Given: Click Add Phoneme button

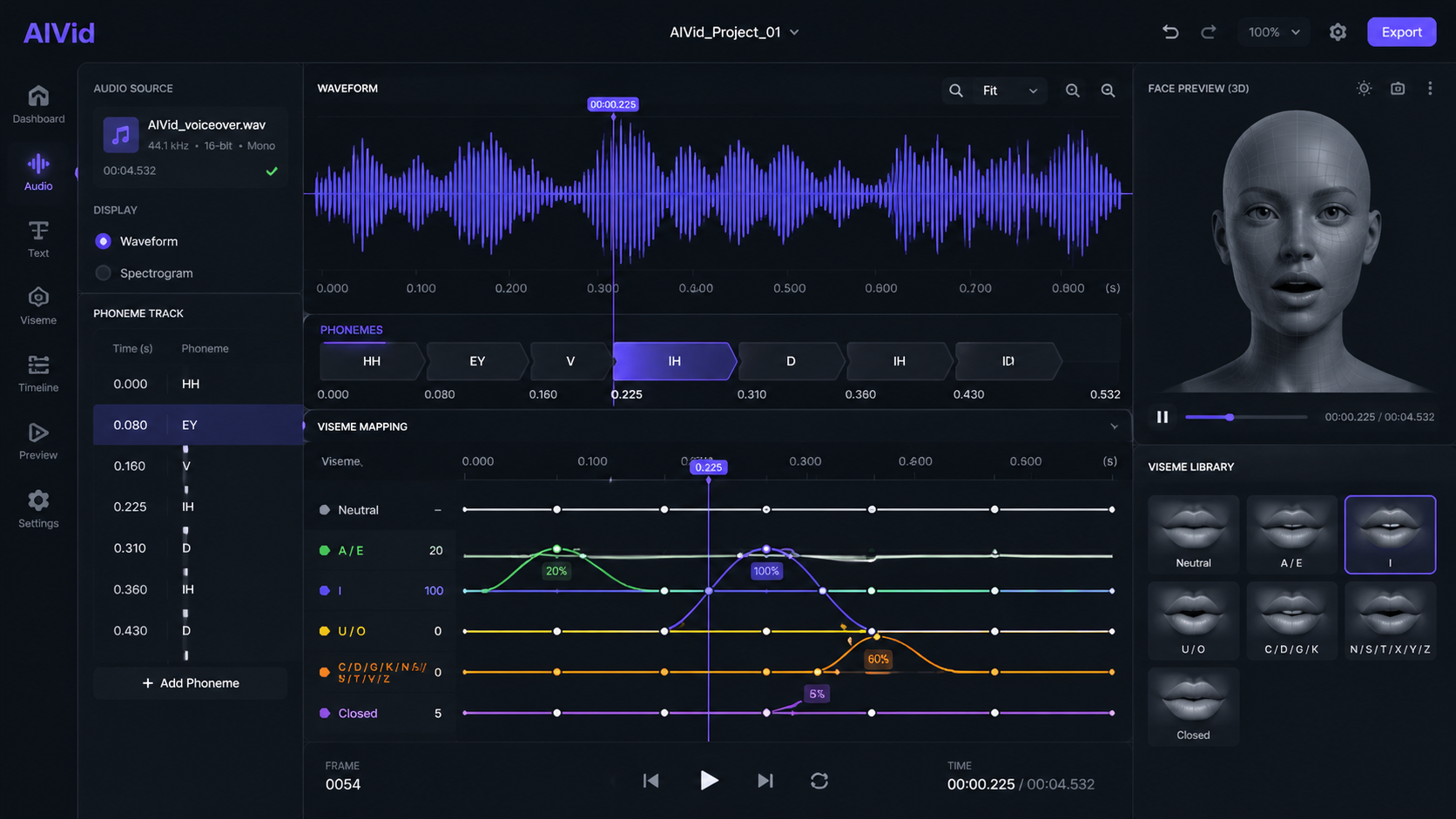Looking at the screenshot, I should coord(191,683).
